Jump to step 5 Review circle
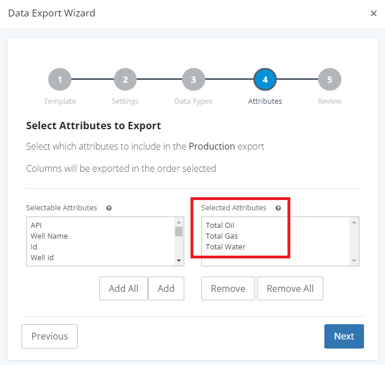The height and width of the screenshot is (365, 385). coord(330,80)
